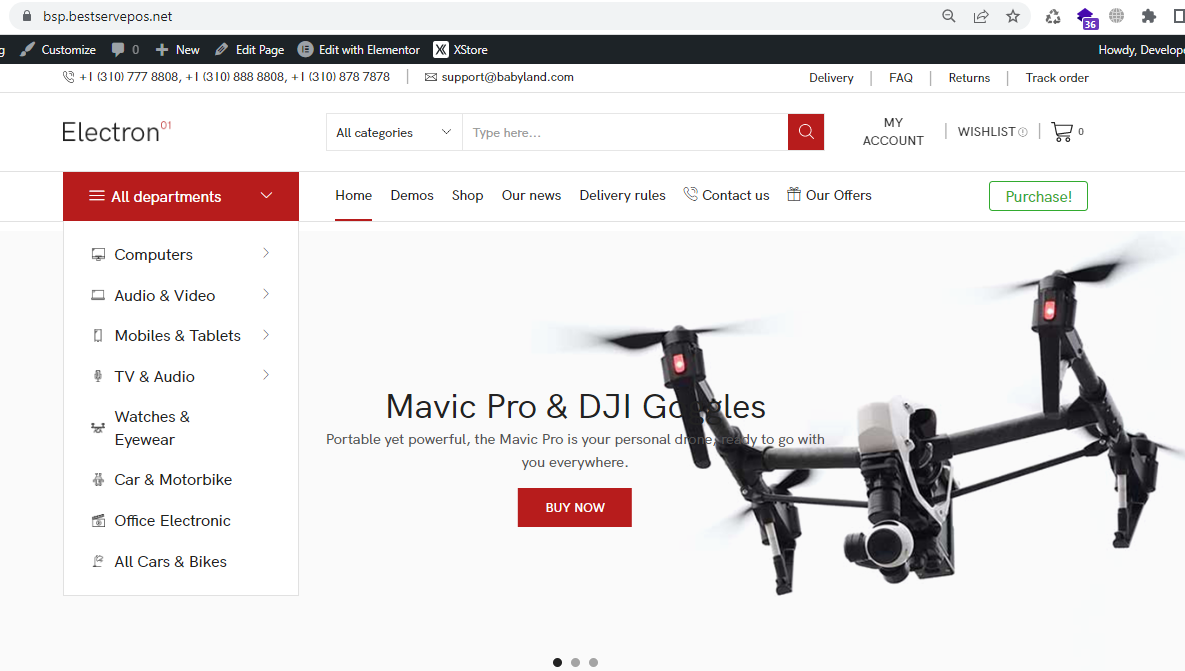Open the Extensions puzzle icon
Viewport: 1185px width, 671px height.
click(x=1149, y=16)
